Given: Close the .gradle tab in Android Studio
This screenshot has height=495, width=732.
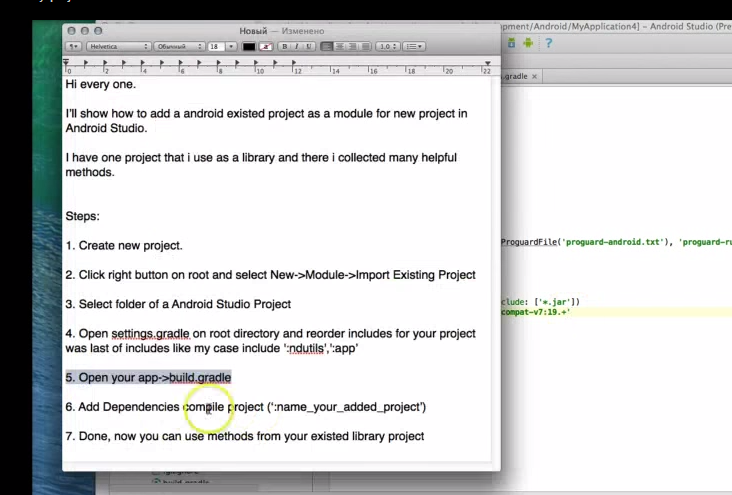Looking at the screenshot, I should coord(535,76).
